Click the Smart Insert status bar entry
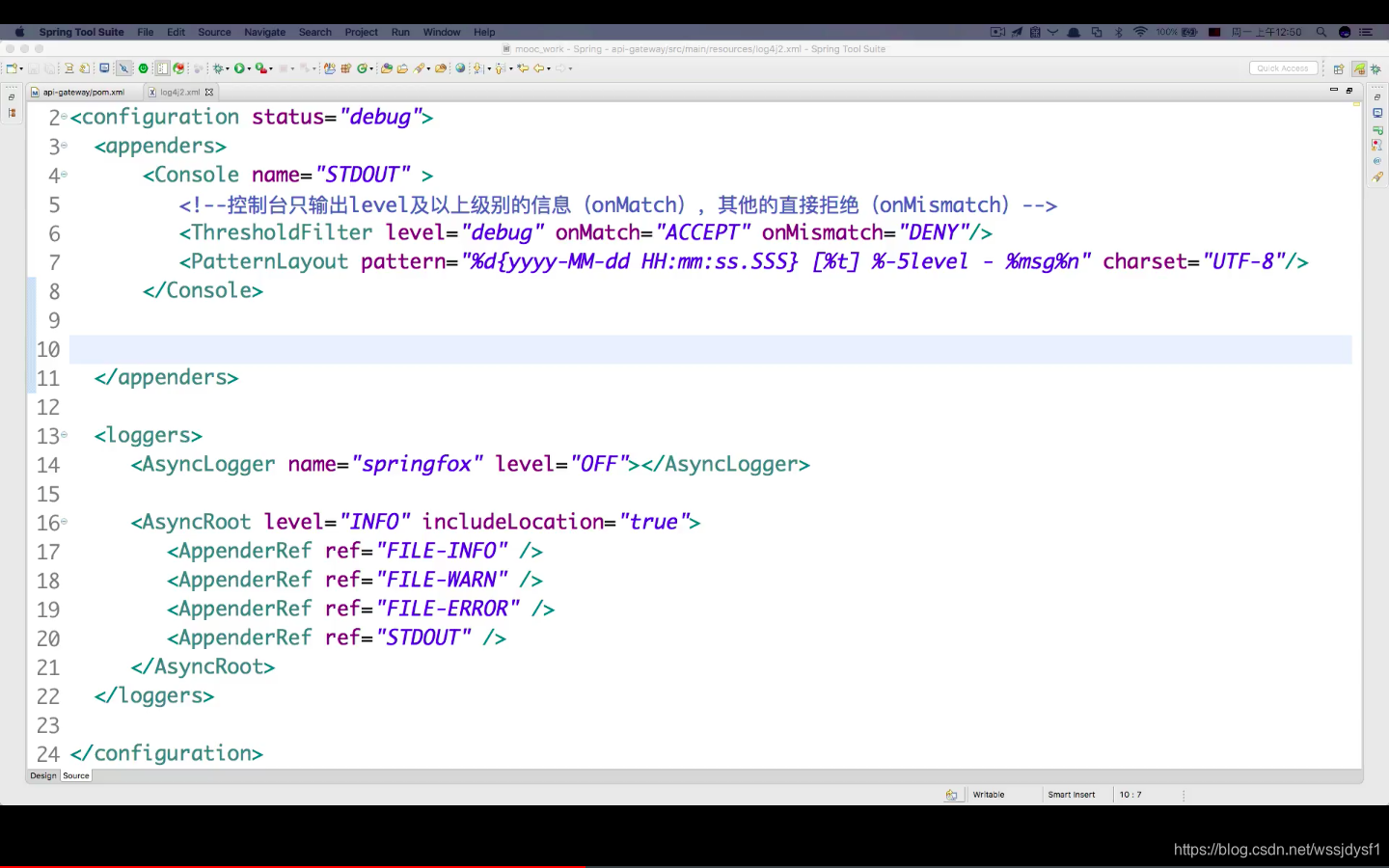The image size is (1389, 868). coord(1072,795)
